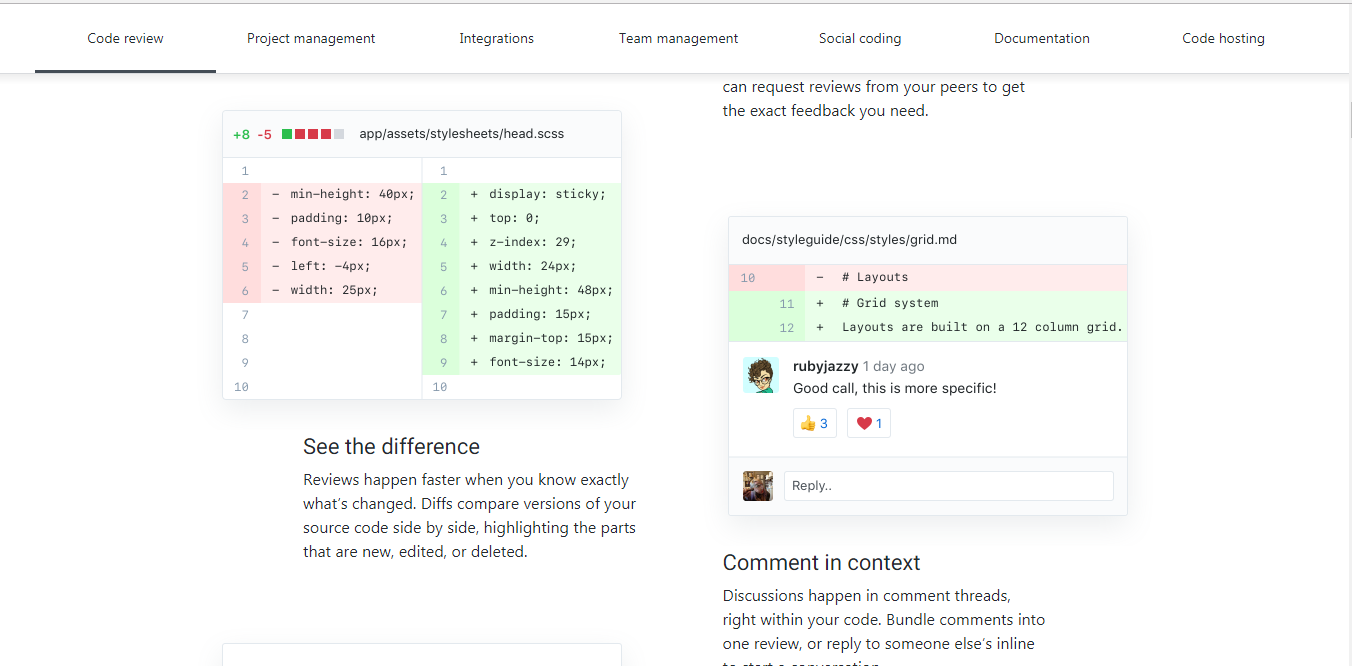Click the red heart reaction button
The width and height of the screenshot is (1352, 666).
868,423
